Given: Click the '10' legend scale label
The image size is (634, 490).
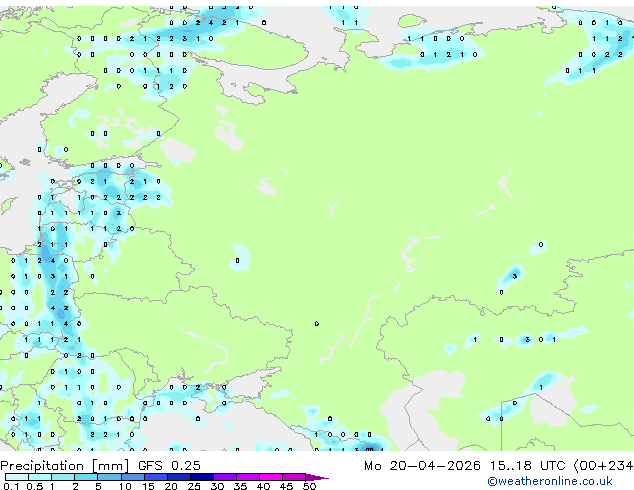Looking at the screenshot, I should [x=125, y=486].
